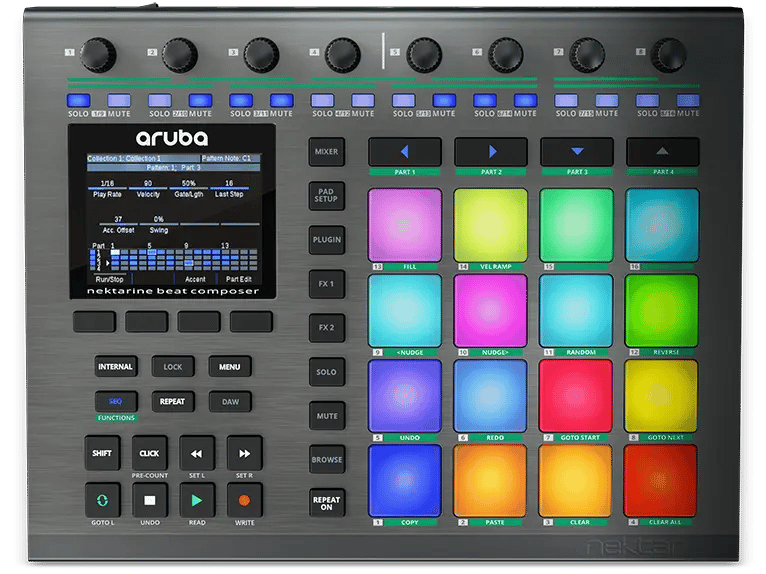766x574 pixels.
Task: Select the Play Rate 1/16 display value
Action: coord(107,183)
